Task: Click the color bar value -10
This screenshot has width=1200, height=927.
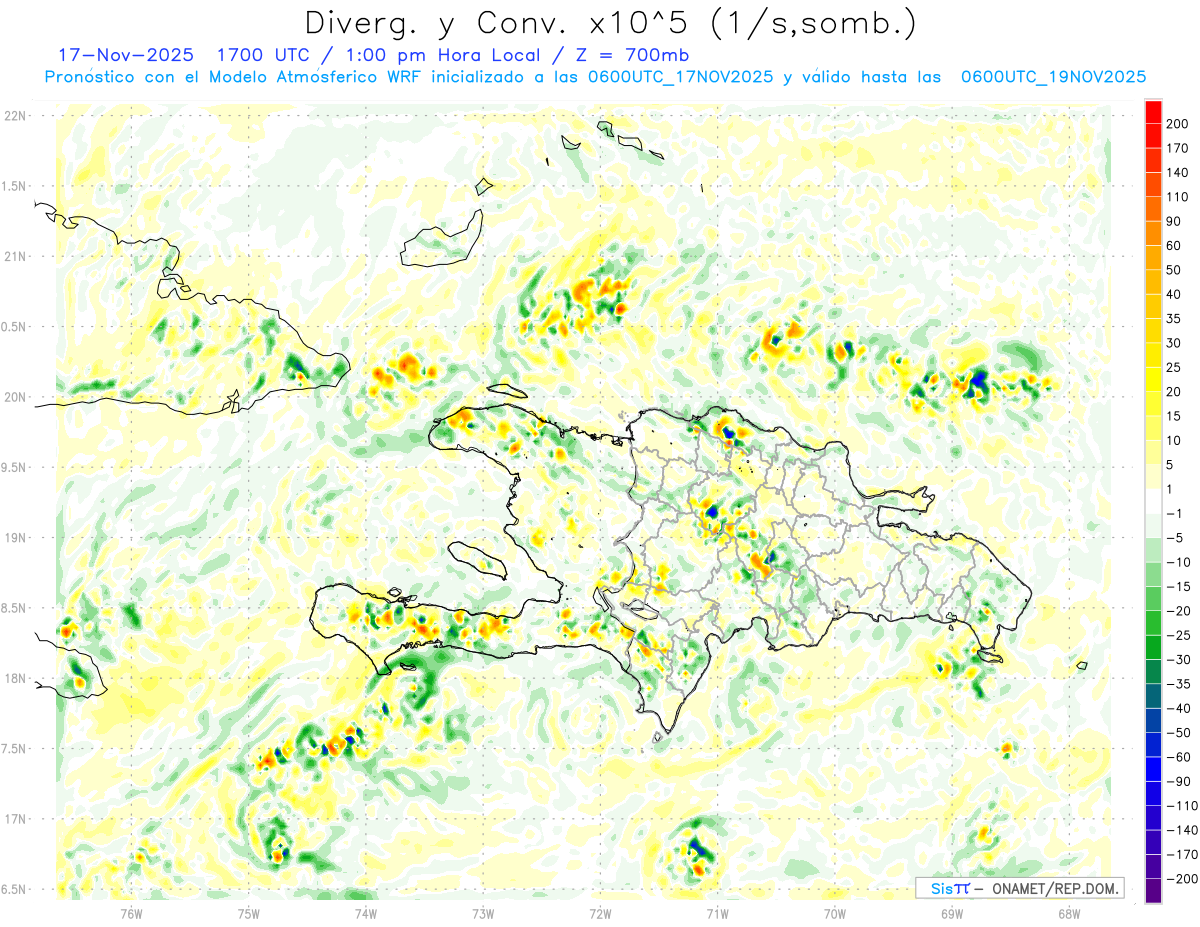Action: pos(1180,563)
